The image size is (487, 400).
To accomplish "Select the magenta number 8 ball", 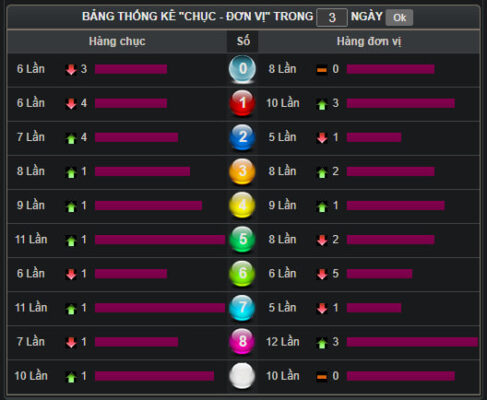I will coord(242,342).
